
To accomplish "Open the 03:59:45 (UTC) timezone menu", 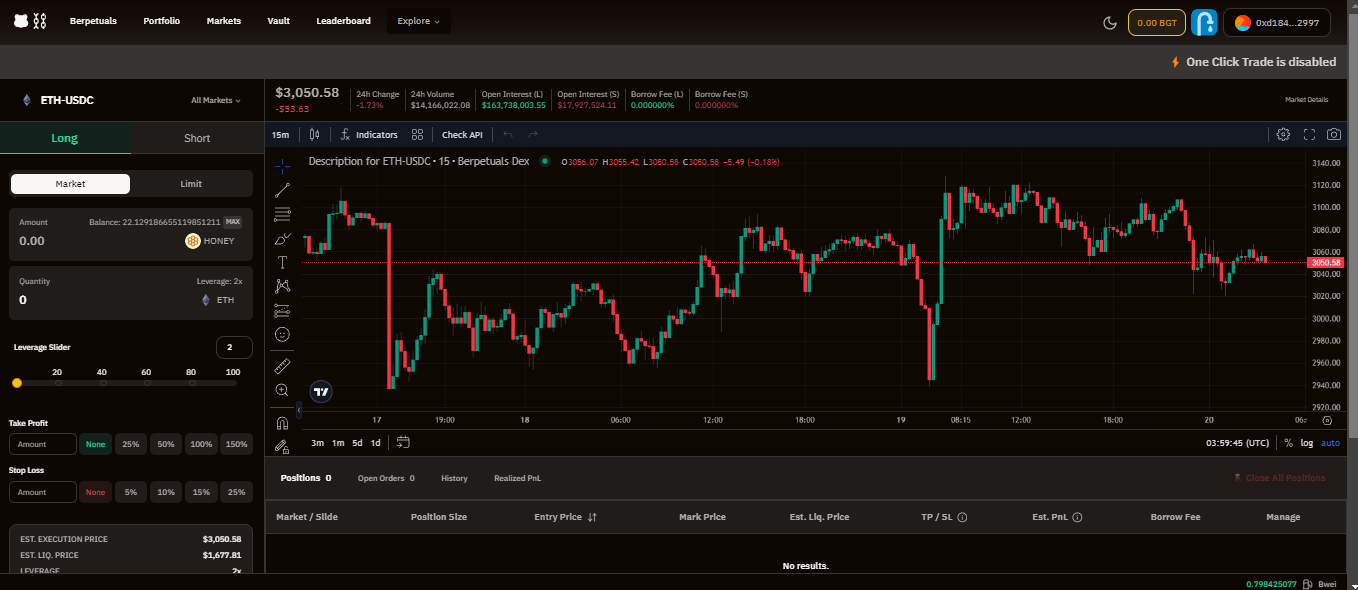I will pos(1237,443).
